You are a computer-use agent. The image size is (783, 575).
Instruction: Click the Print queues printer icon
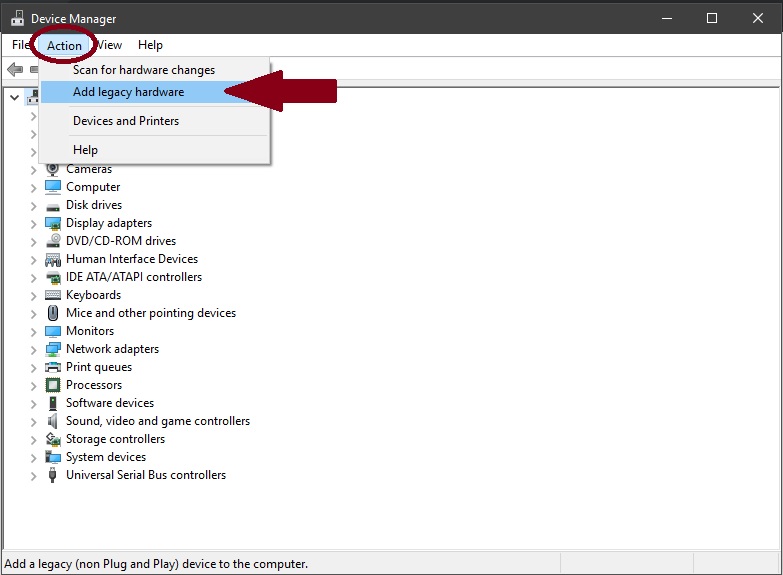point(52,367)
